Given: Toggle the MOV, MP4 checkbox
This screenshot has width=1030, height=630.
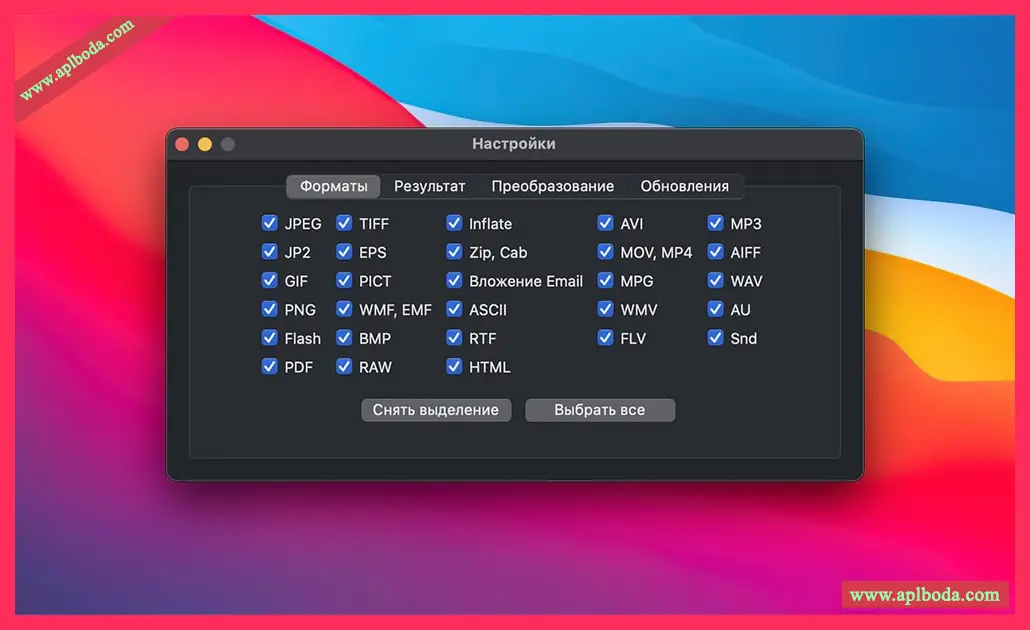Looking at the screenshot, I should [x=605, y=252].
